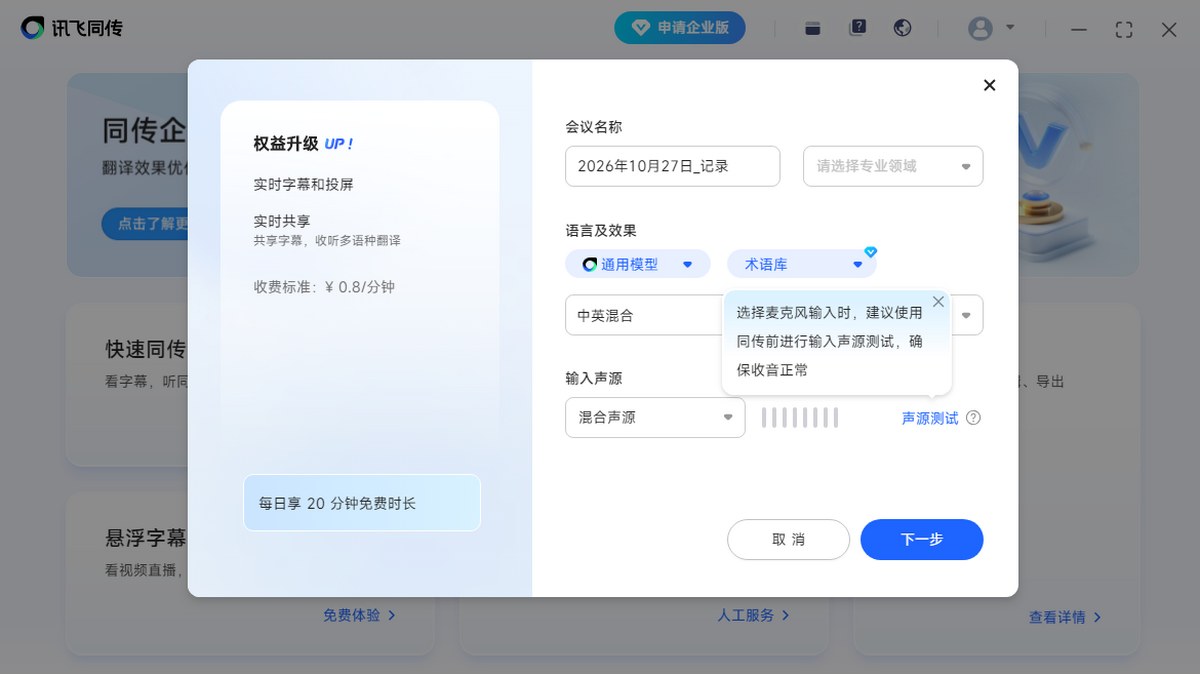This screenshot has width=1200, height=674.
Task: Click the globe language icon
Action: click(x=903, y=28)
